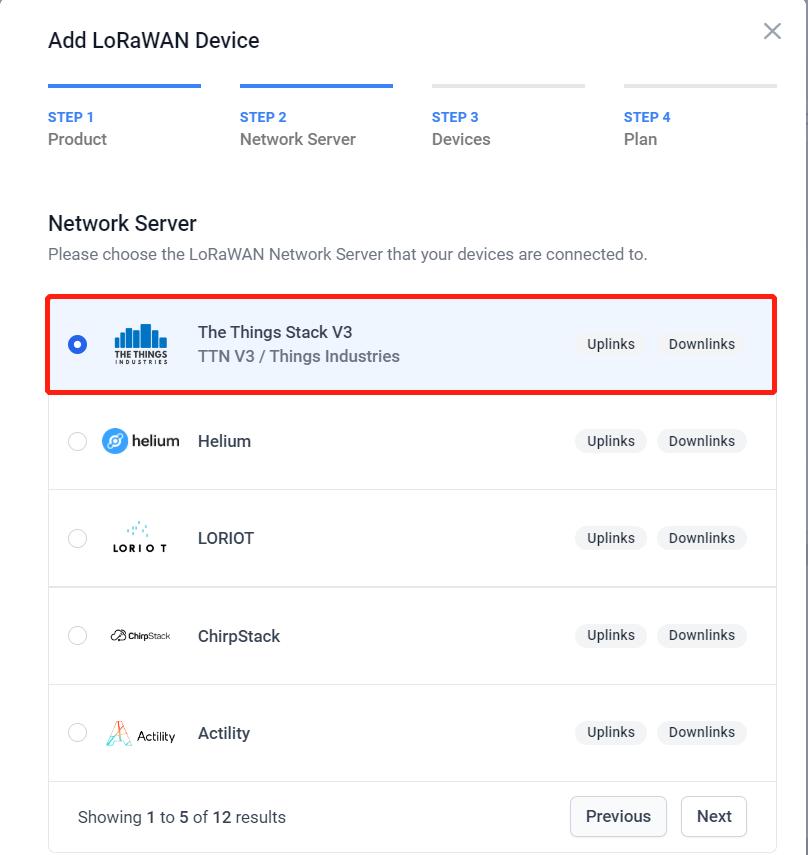Image resolution: width=808 pixels, height=855 pixels.
Task: Close the Add LoRaWAN Device dialog
Action: 772,31
